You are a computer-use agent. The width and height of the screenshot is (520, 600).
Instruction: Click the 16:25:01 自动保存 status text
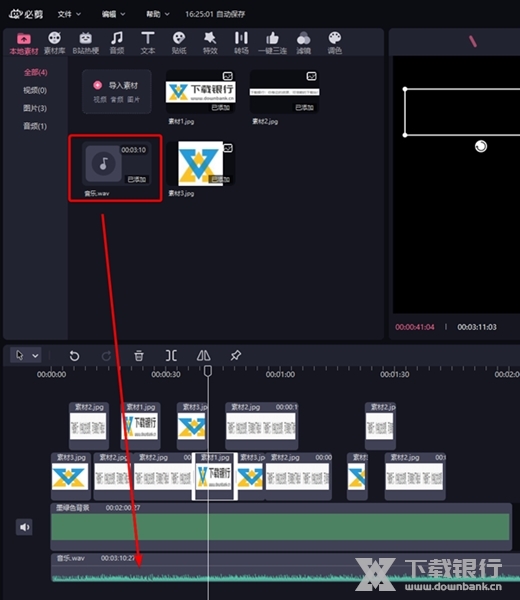click(215, 14)
